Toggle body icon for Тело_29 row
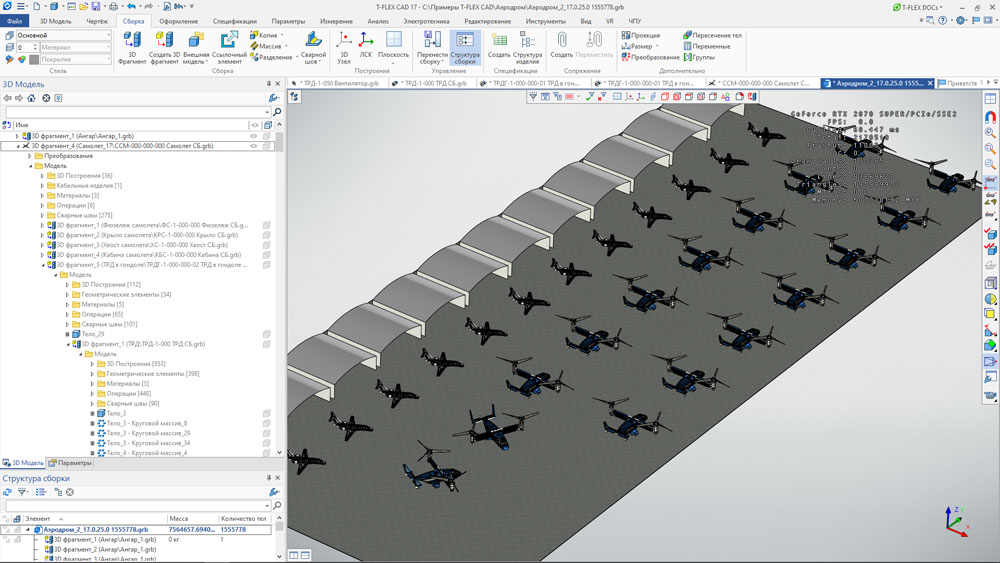Image resolution: width=1000 pixels, height=563 pixels. [x=267, y=334]
